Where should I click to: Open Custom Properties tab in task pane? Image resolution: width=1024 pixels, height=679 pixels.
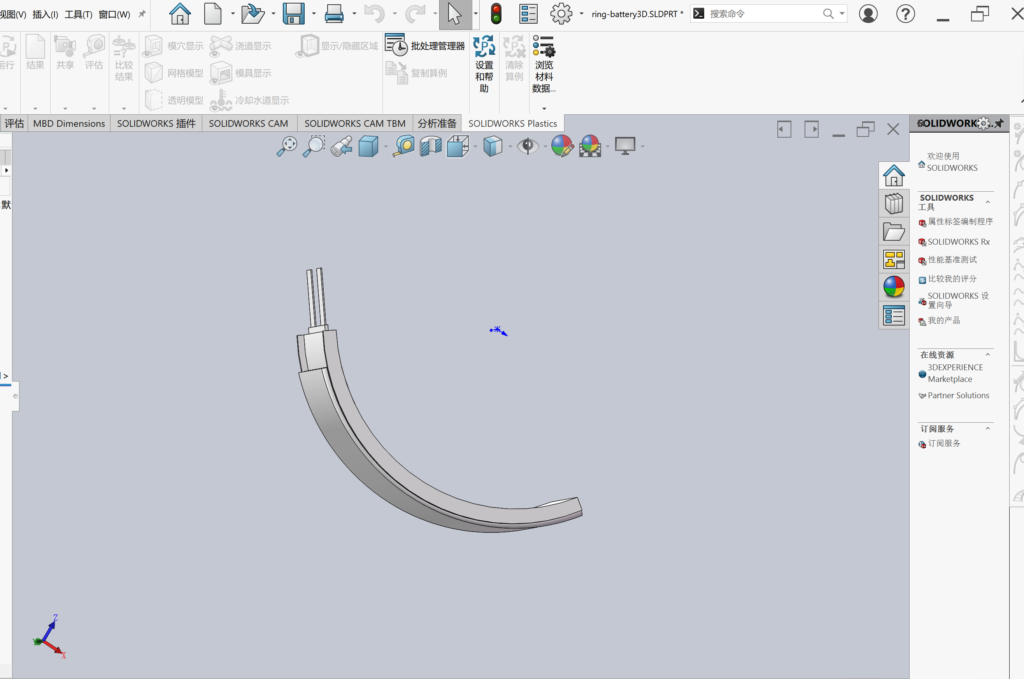[893, 316]
